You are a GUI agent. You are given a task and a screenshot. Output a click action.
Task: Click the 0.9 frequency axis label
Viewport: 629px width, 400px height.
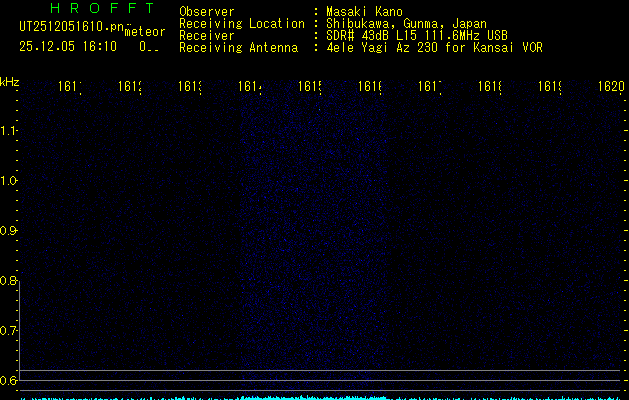(8, 231)
